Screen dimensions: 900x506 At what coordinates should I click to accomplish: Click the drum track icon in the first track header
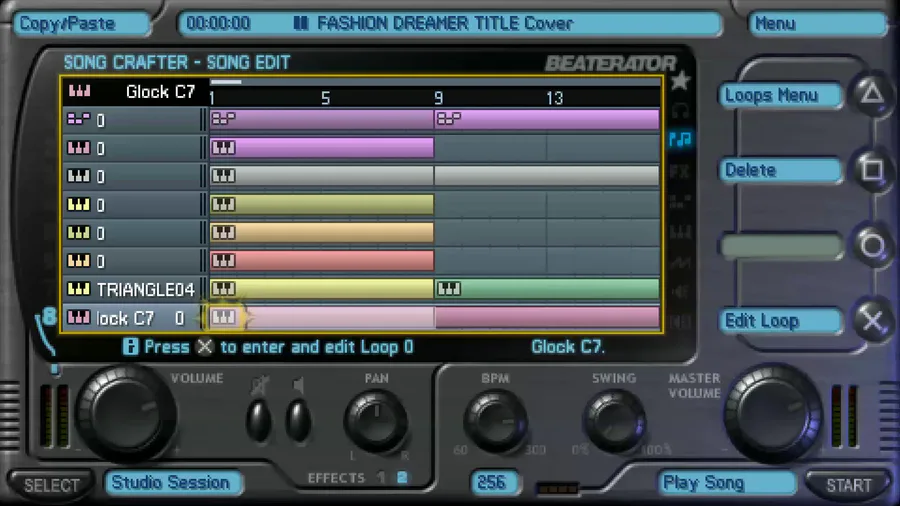coord(79,119)
